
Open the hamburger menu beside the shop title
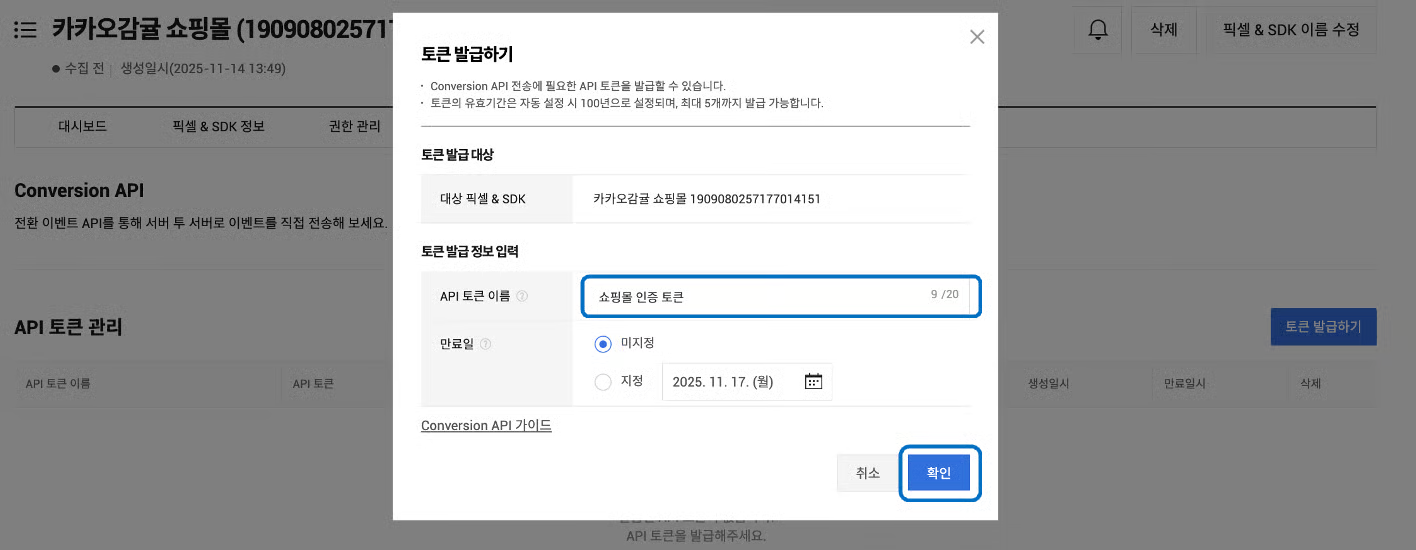click(26, 30)
